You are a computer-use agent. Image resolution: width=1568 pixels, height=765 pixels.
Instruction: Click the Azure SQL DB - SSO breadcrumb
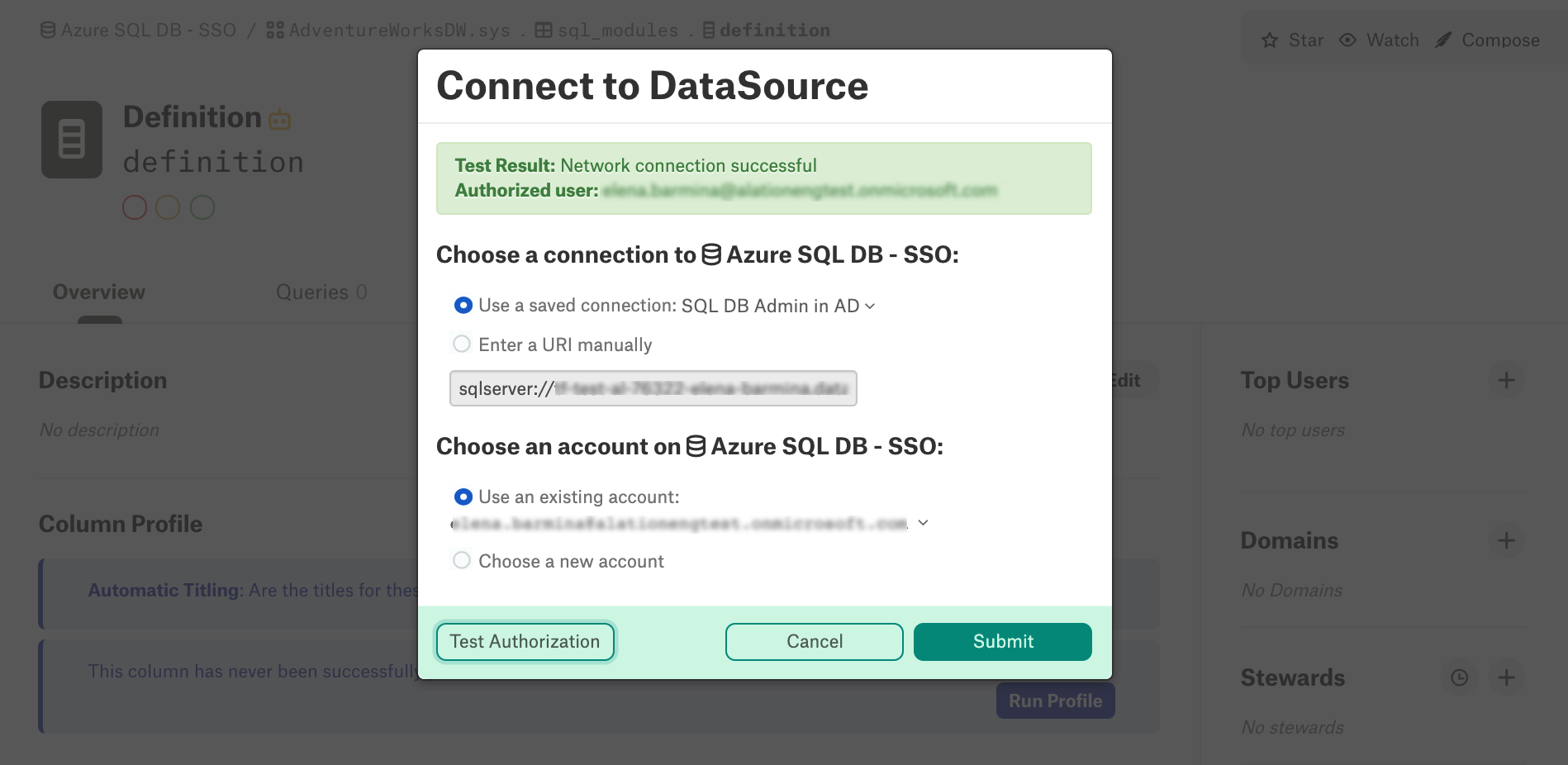coord(139,31)
